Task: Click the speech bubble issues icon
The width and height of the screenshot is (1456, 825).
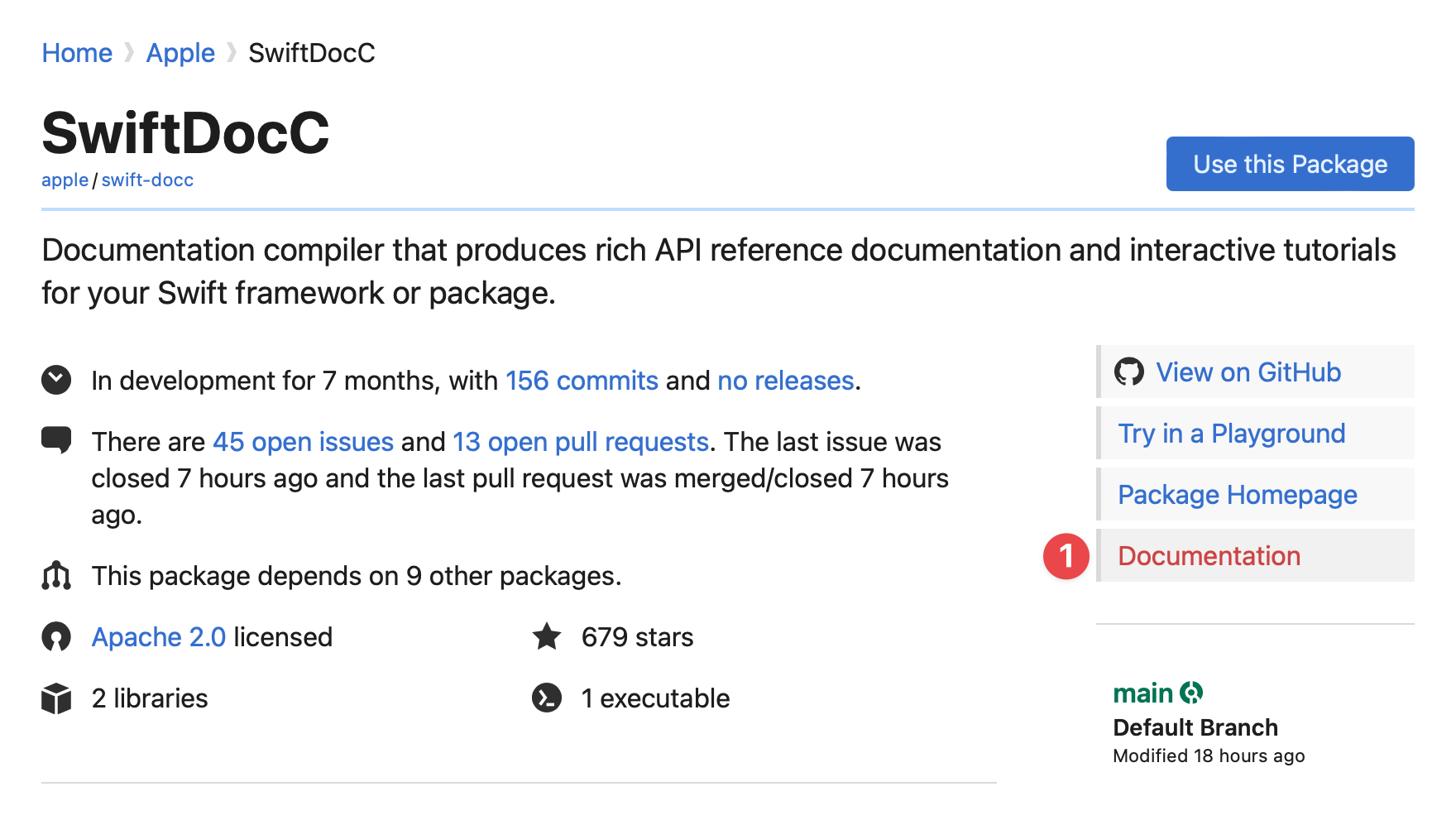Action: [56, 440]
